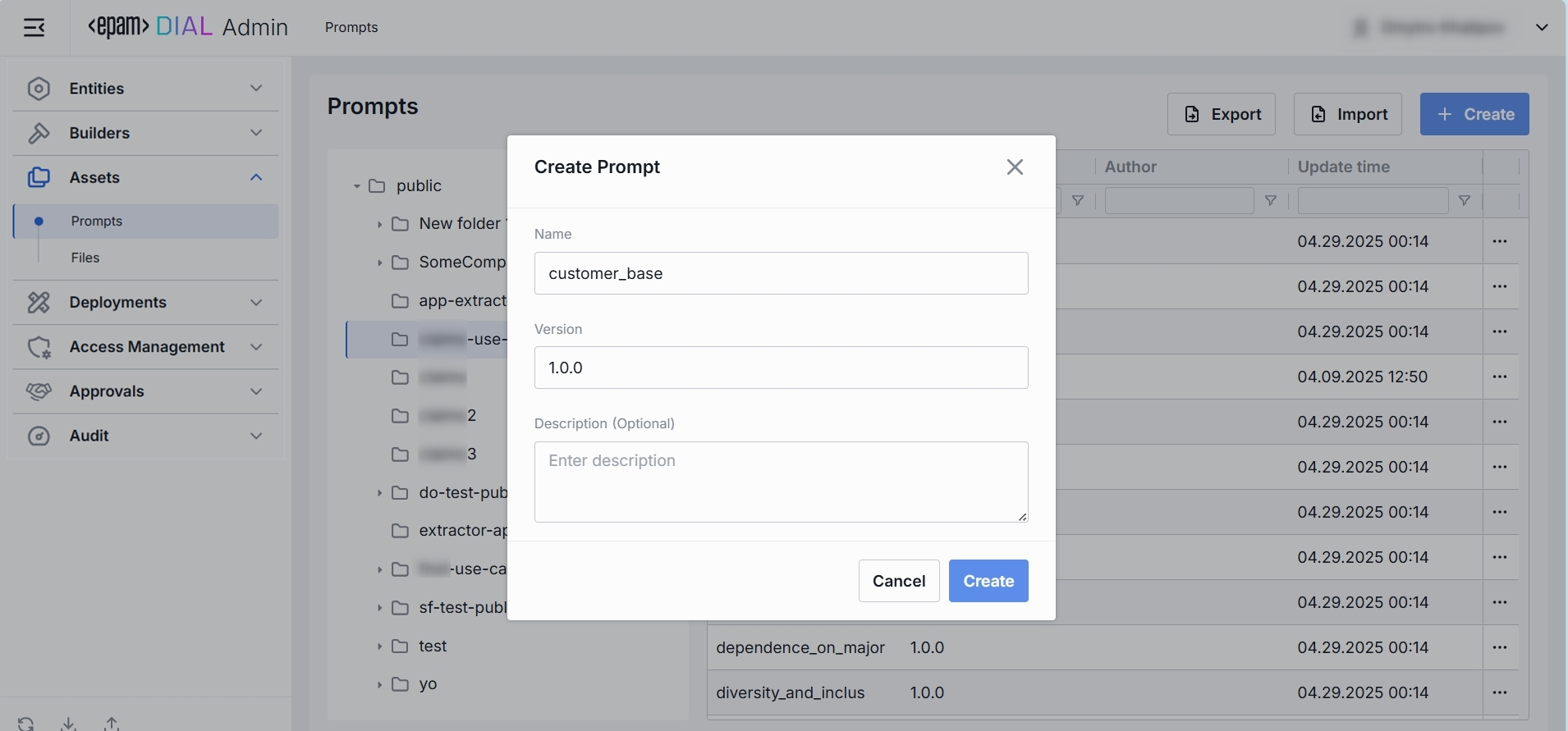Click the Author column filter icon
This screenshot has width=1568, height=731.
[1270, 201]
